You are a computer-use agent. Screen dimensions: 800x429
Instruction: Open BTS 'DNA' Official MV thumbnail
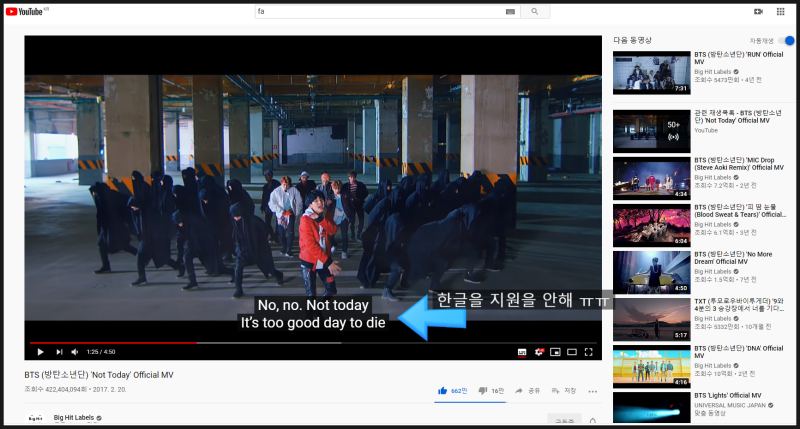(652, 366)
